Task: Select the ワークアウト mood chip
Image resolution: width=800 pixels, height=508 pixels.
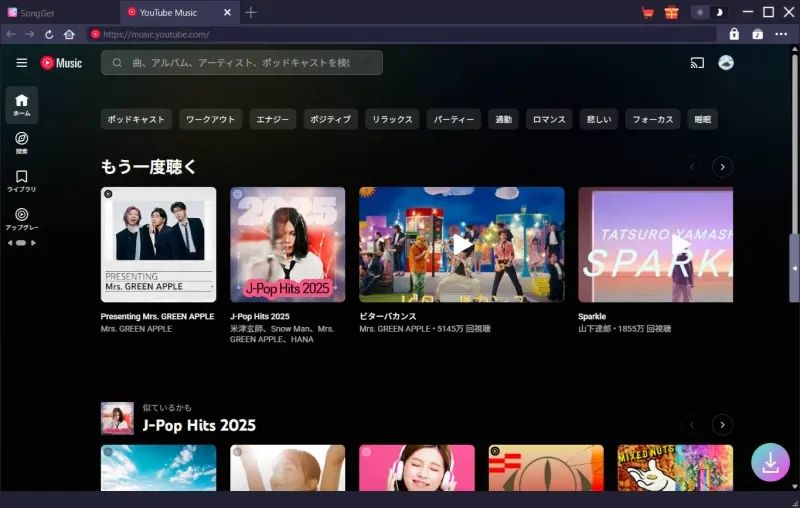Action: pos(211,119)
